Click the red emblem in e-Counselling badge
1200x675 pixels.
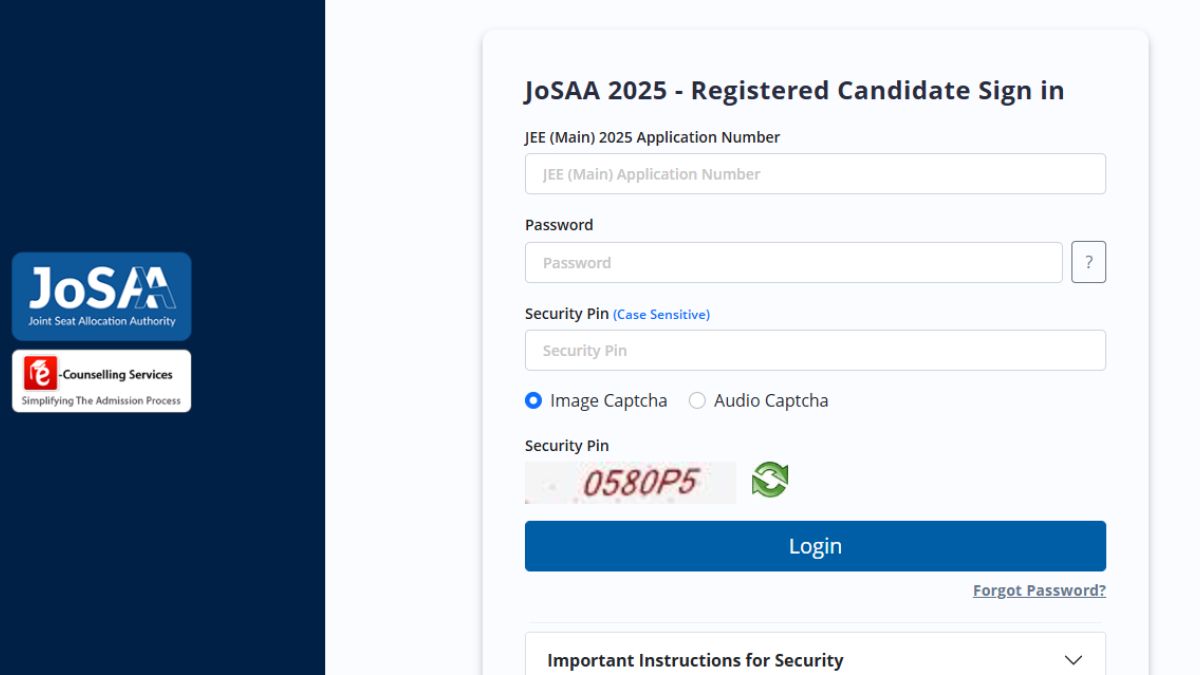pos(41,374)
